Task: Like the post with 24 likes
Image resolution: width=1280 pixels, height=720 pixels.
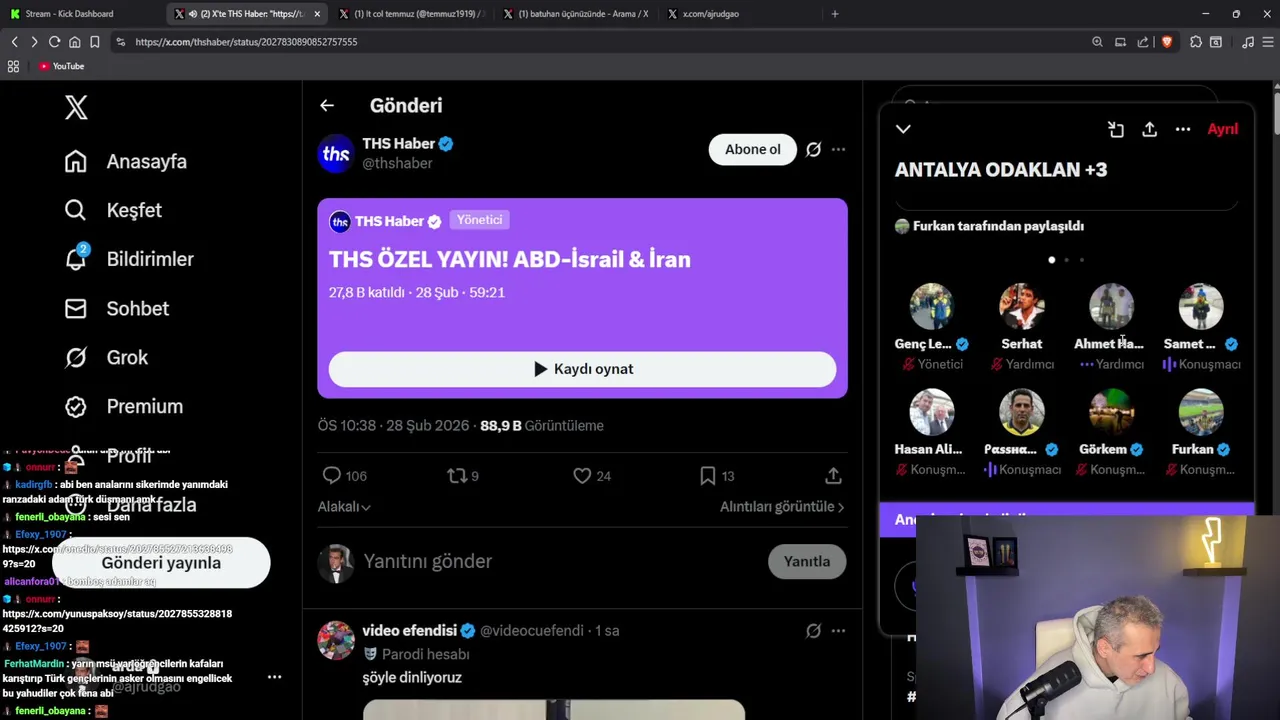Action: point(582,476)
